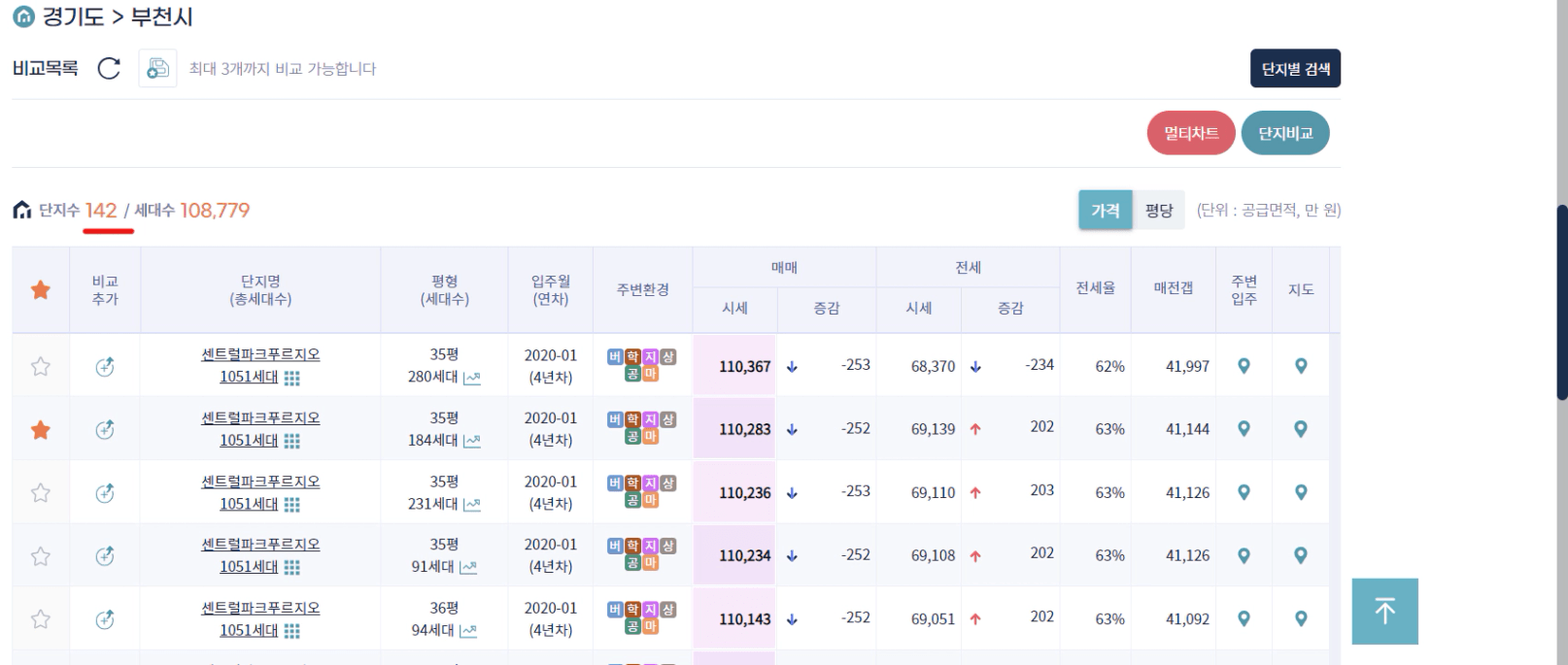Viewport: 1568px width, 665px height.
Task: Open price chart icon beside 94세대
Action: tap(468, 631)
